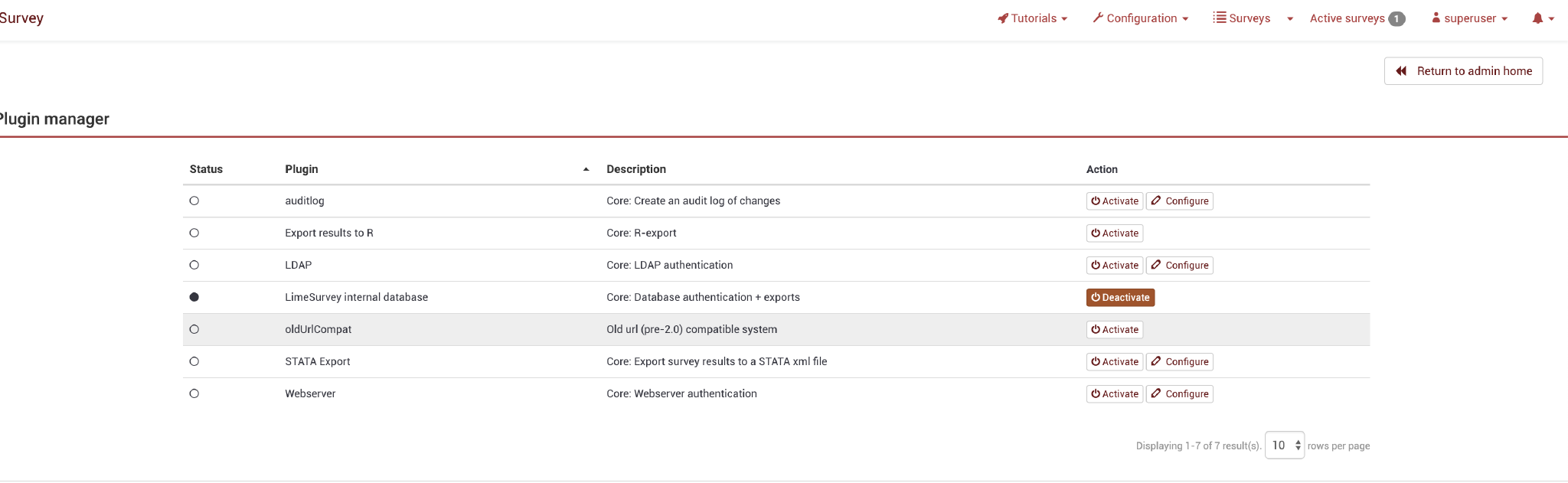Return to admin home
This screenshot has width=1568, height=483.
click(1463, 70)
